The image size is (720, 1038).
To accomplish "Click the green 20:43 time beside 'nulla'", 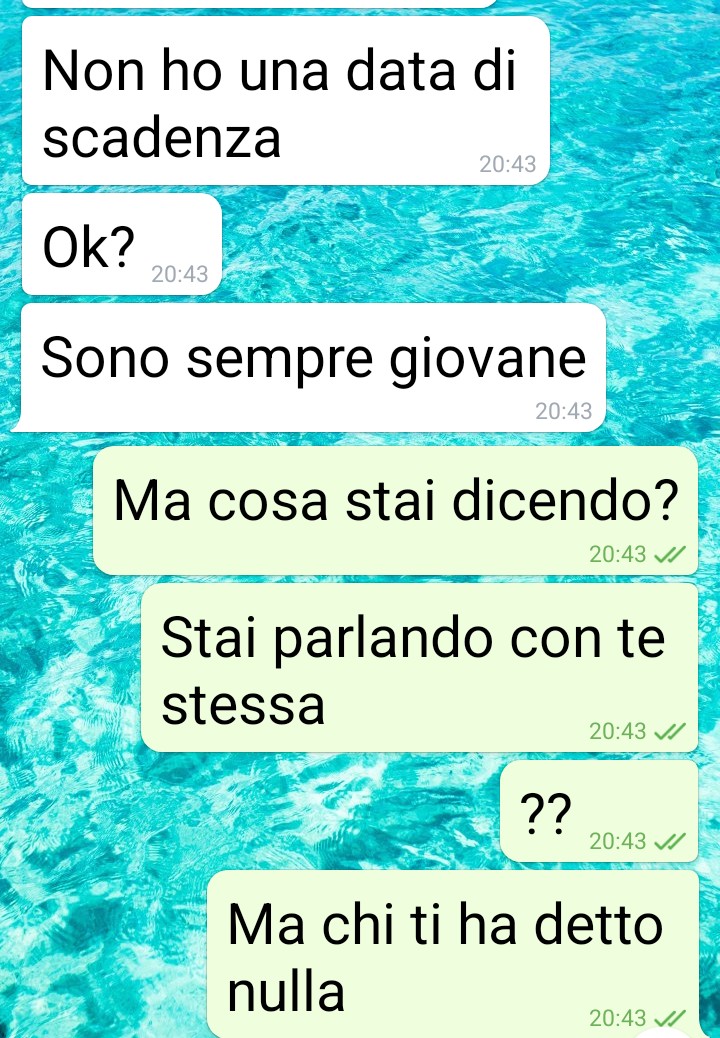I will click(617, 1017).
